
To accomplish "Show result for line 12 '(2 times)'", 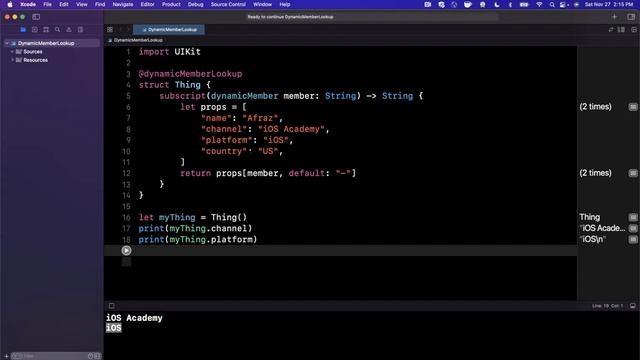I will click(633, 173).
